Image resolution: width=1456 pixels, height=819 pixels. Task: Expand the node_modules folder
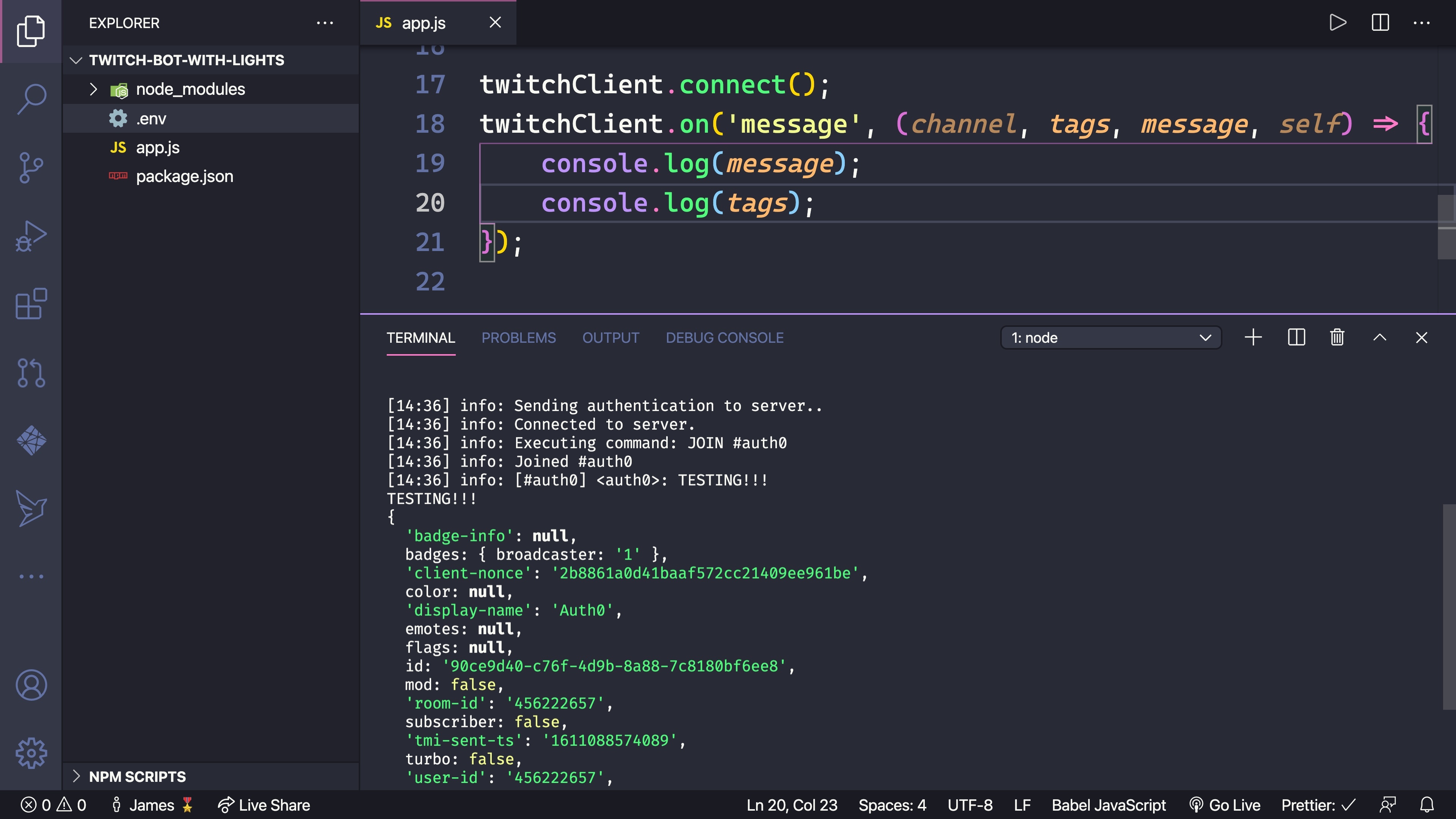91,89
